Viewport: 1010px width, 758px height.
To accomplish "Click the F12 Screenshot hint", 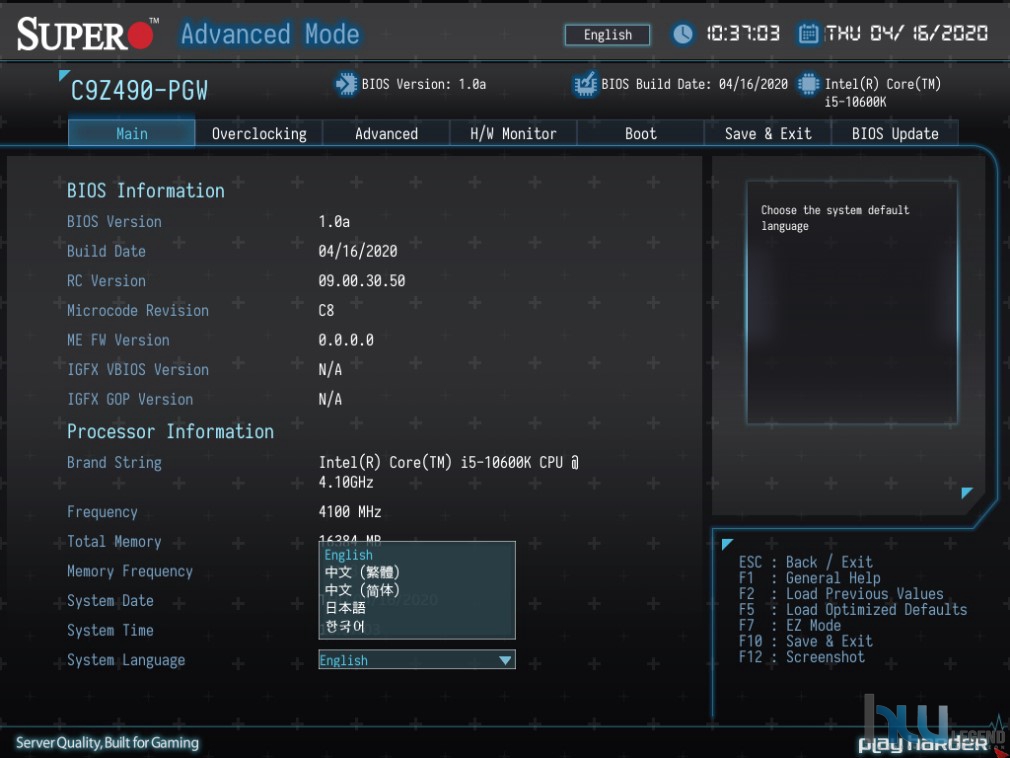I will pyautogui.click(x=801, y=657).
